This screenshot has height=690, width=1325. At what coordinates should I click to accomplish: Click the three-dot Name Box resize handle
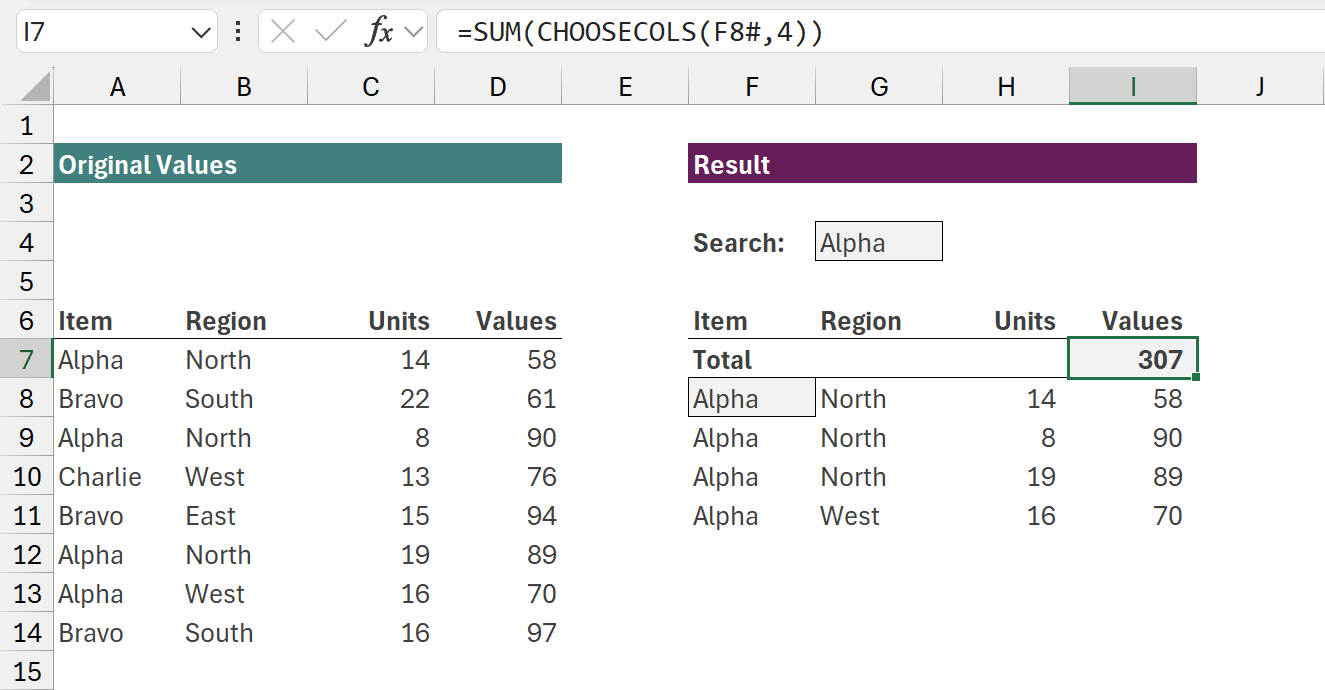pyautogui.click(x=237, y=32)
